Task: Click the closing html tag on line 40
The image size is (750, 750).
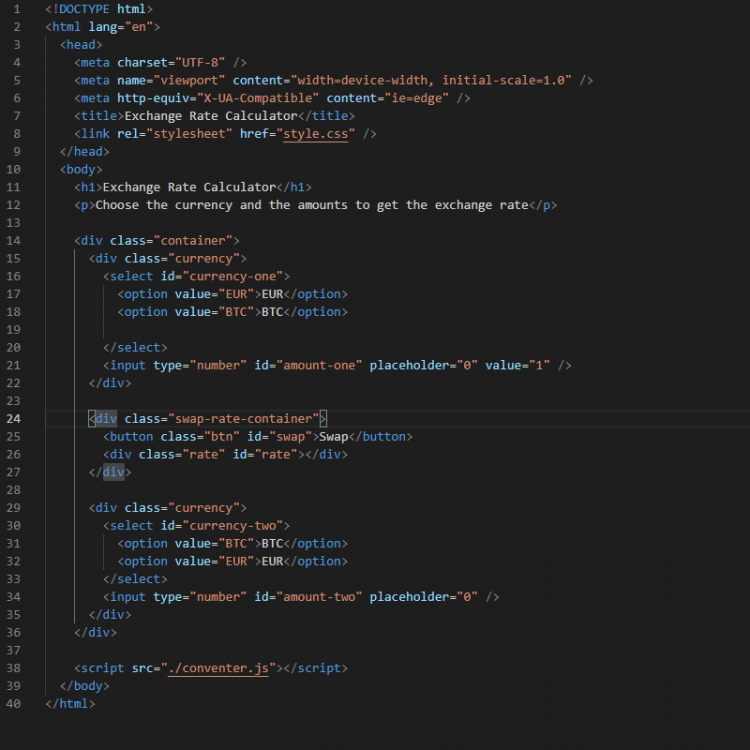Action: click(70, 704)
